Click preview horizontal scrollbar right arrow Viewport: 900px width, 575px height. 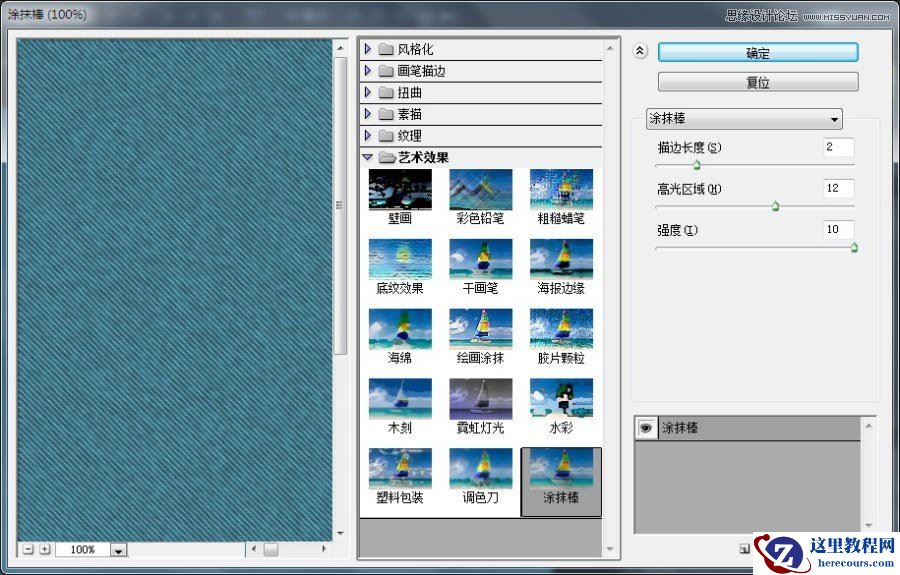click(324, 549)
